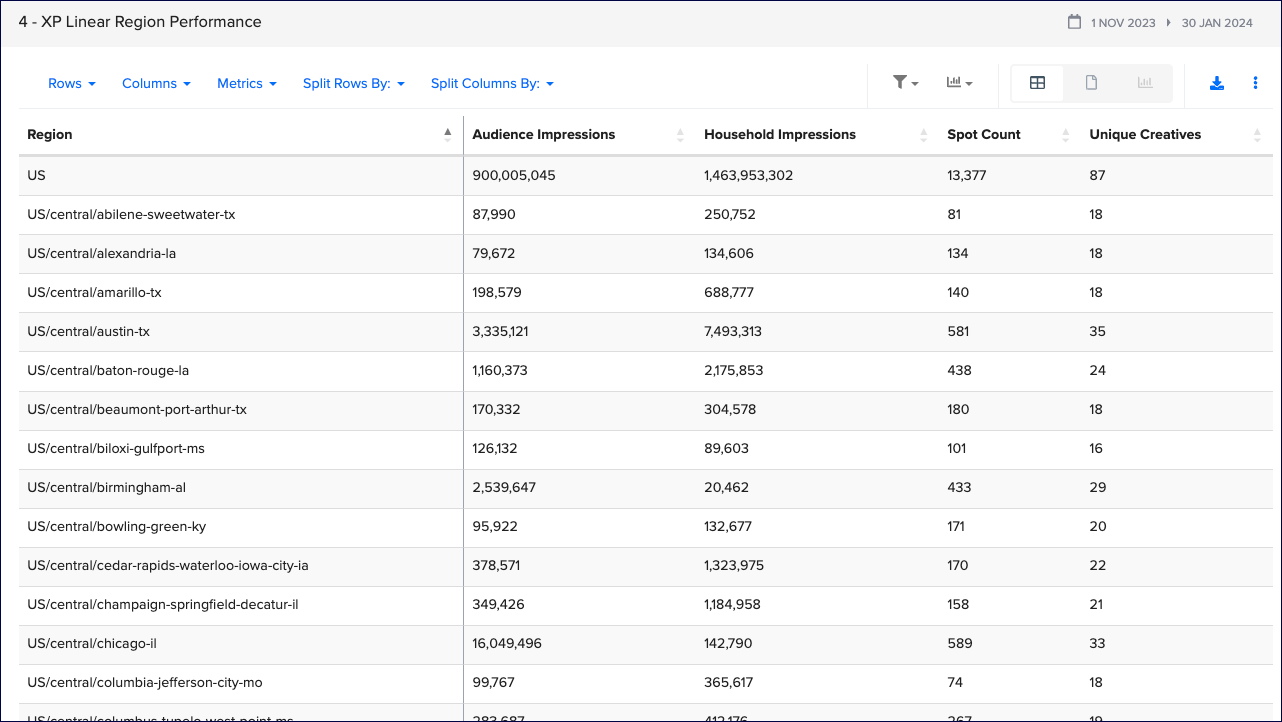Viewport: 1282px width, 722px height.
Task: Switch to page document view
Action: (1091, 83)
